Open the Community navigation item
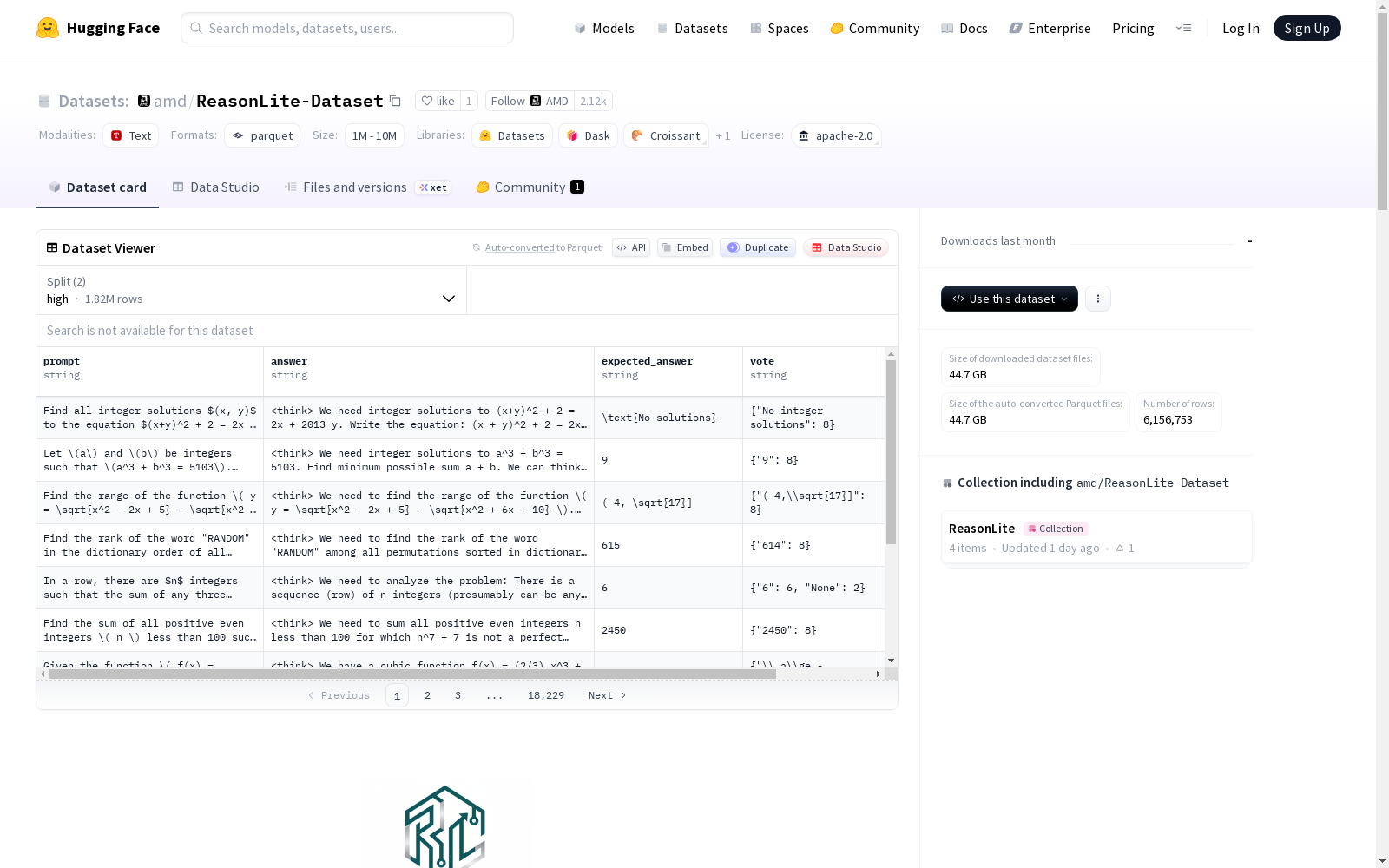The width and height of the screenshot is (1389, 868). click(x=875, y=28)
